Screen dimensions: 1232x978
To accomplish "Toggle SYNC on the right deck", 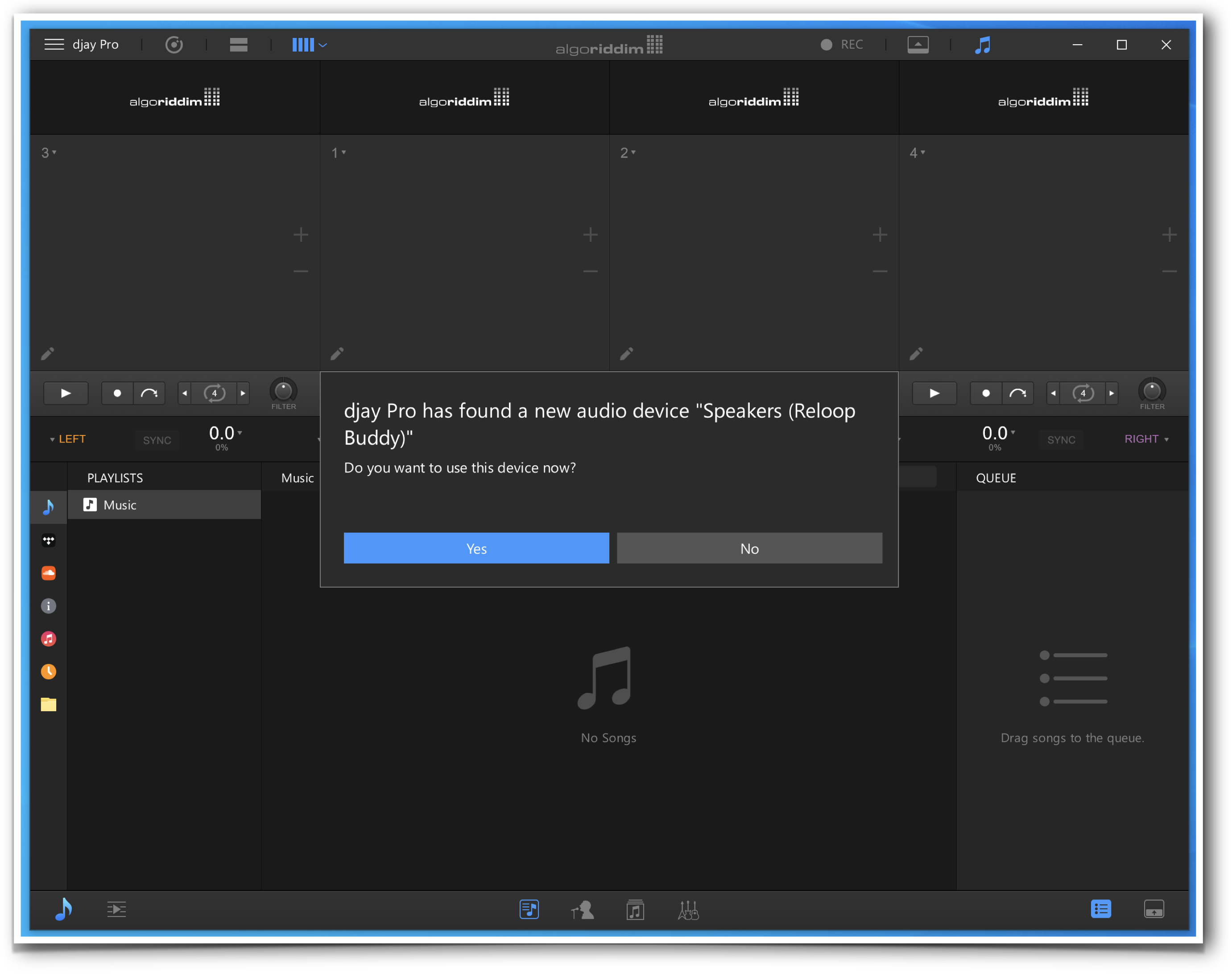I will click(1061, 439).
